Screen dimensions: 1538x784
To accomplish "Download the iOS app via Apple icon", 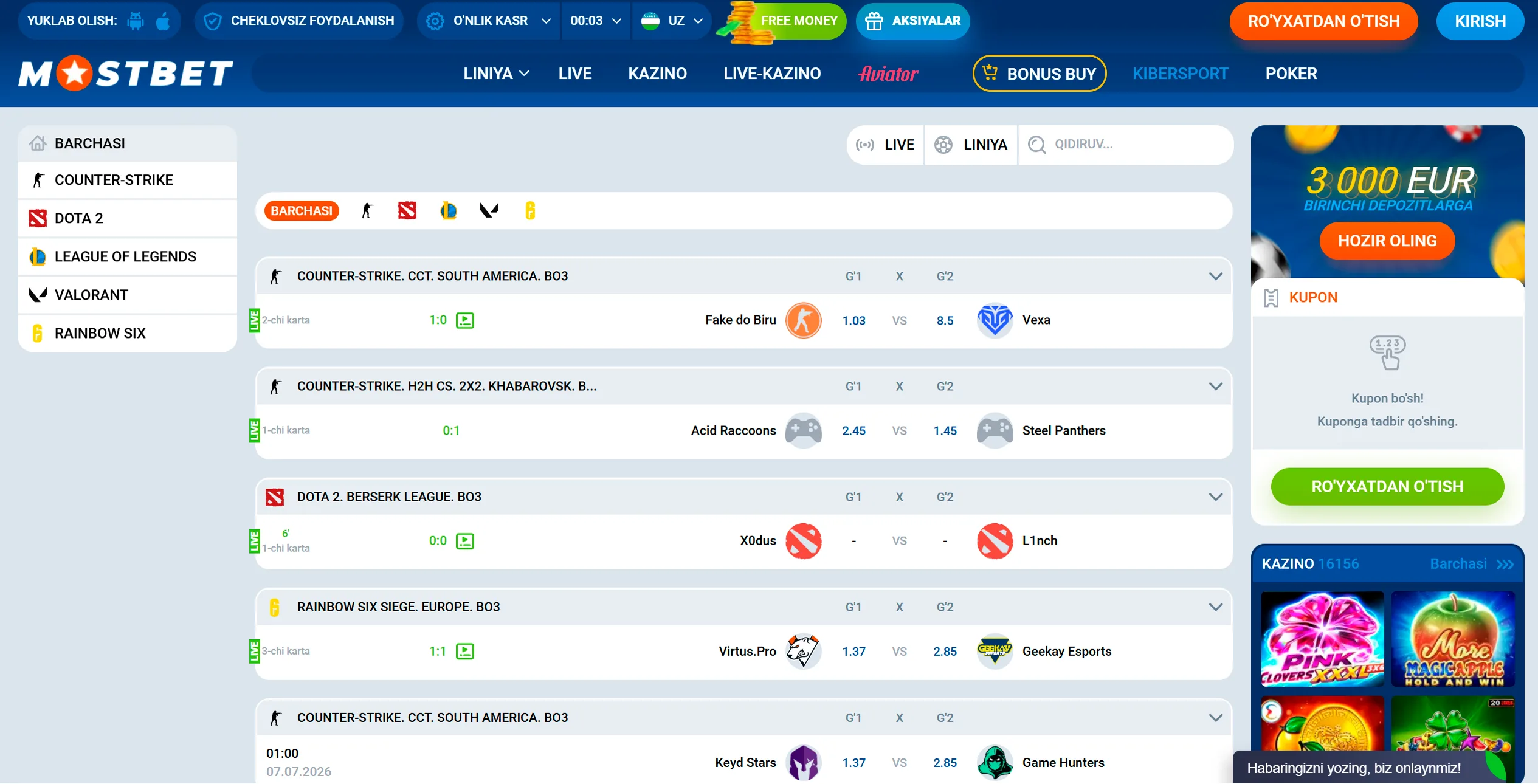I will tap(163, 21).
